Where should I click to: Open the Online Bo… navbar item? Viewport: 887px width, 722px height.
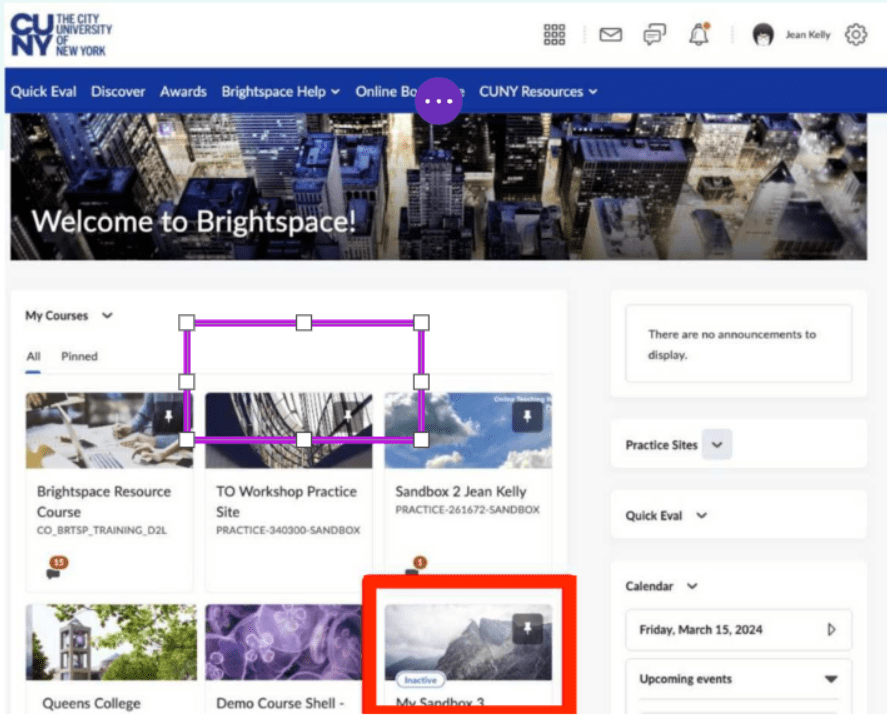[386, 91]
